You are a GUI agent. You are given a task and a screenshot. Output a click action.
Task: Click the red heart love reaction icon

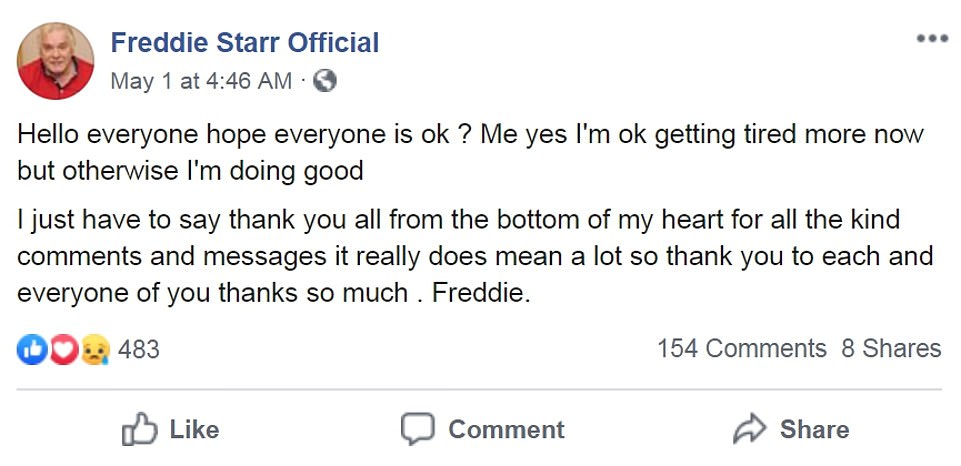(x=62, y=349)
